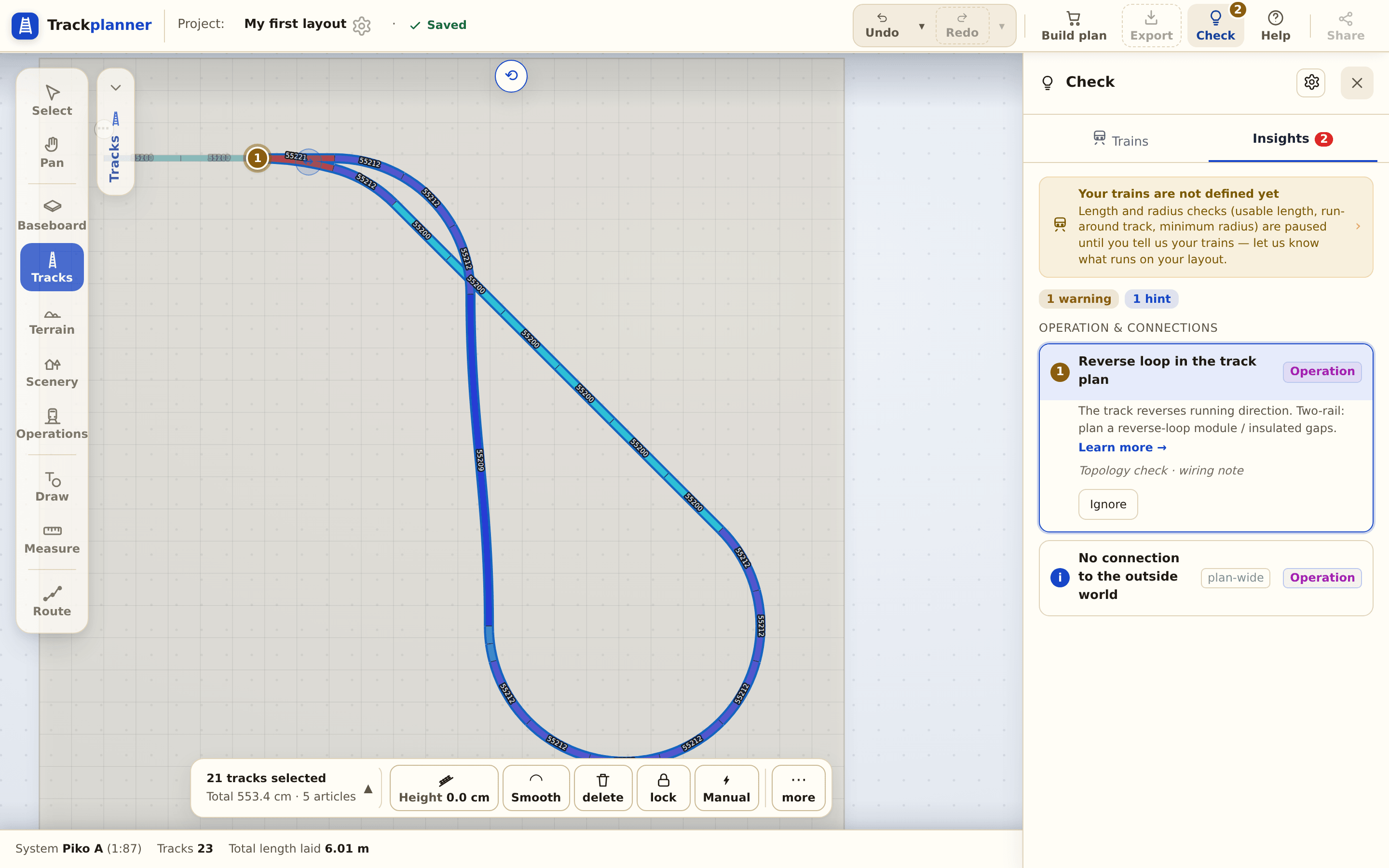Expand the No connection to outside world hint
1389x868 pixels.
point(1206,578)
